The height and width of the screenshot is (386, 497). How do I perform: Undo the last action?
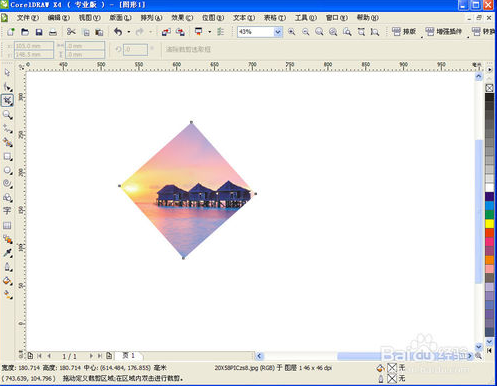coord(118,32)
